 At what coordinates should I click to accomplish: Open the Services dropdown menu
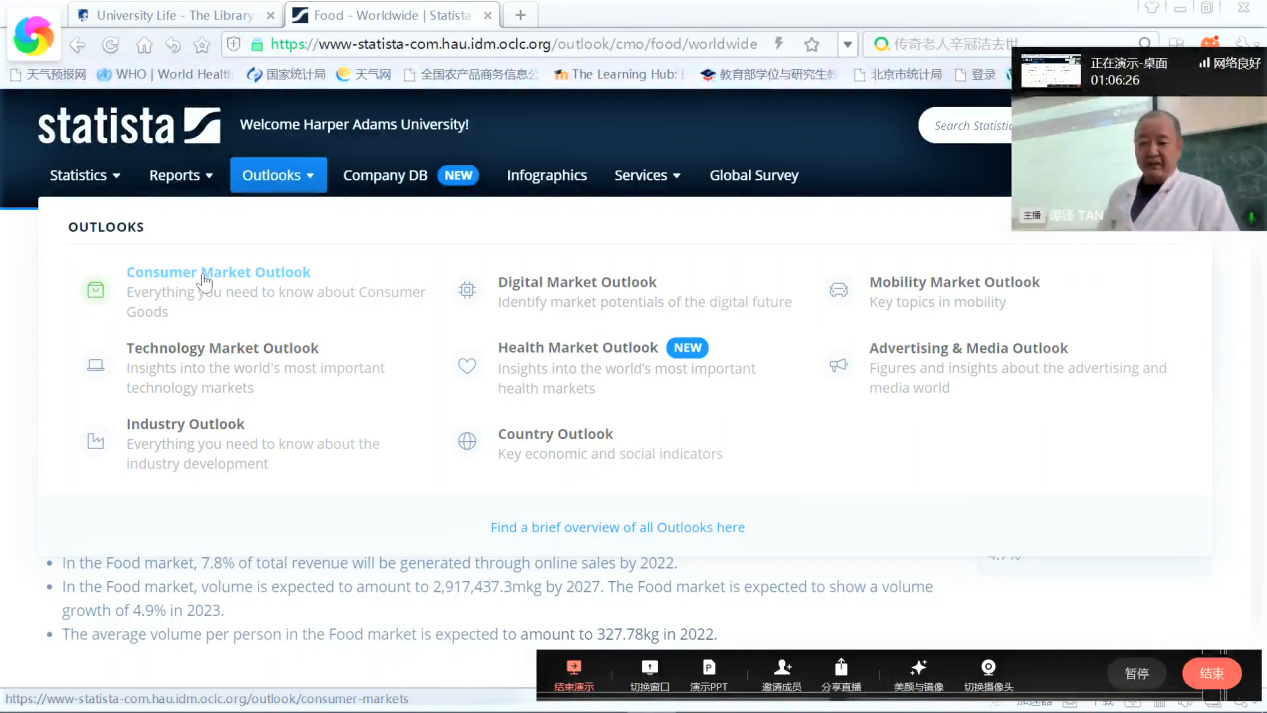[647, 175]
